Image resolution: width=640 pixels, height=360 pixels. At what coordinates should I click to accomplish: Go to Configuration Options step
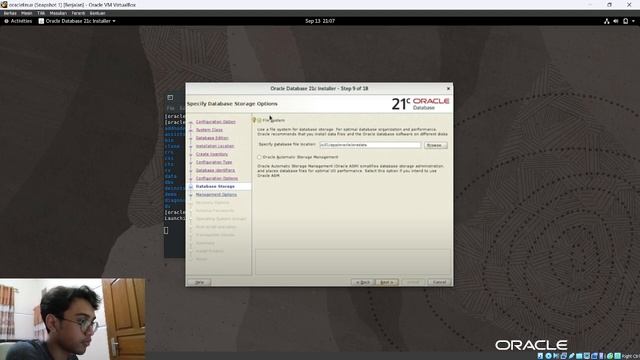pyautogui.click(x=217, y=178)
